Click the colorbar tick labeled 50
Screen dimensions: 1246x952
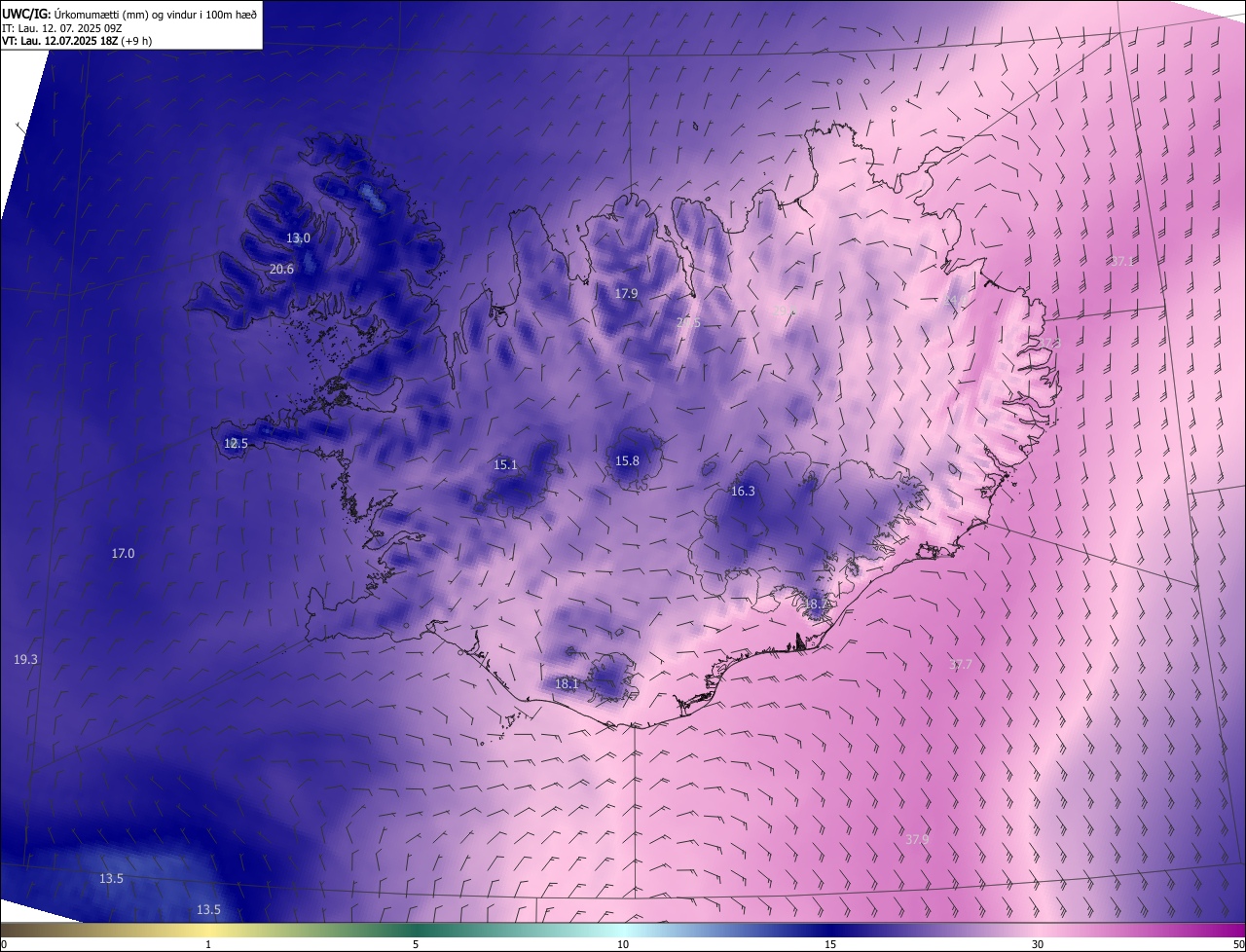tap(1238, 944)
